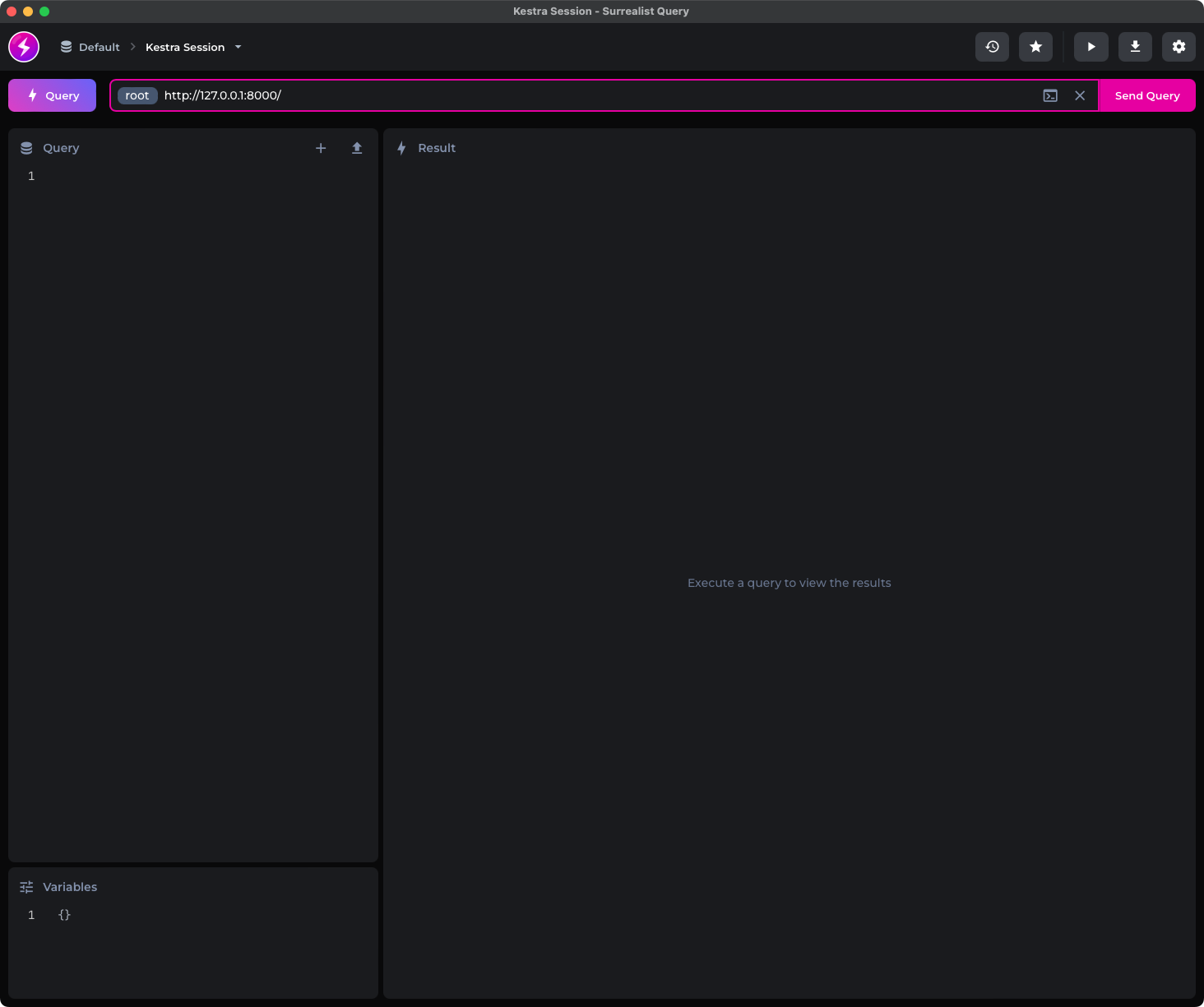Import a query using the upload icon
Screen dimensions: 1204x1007
tap(357, 148)
